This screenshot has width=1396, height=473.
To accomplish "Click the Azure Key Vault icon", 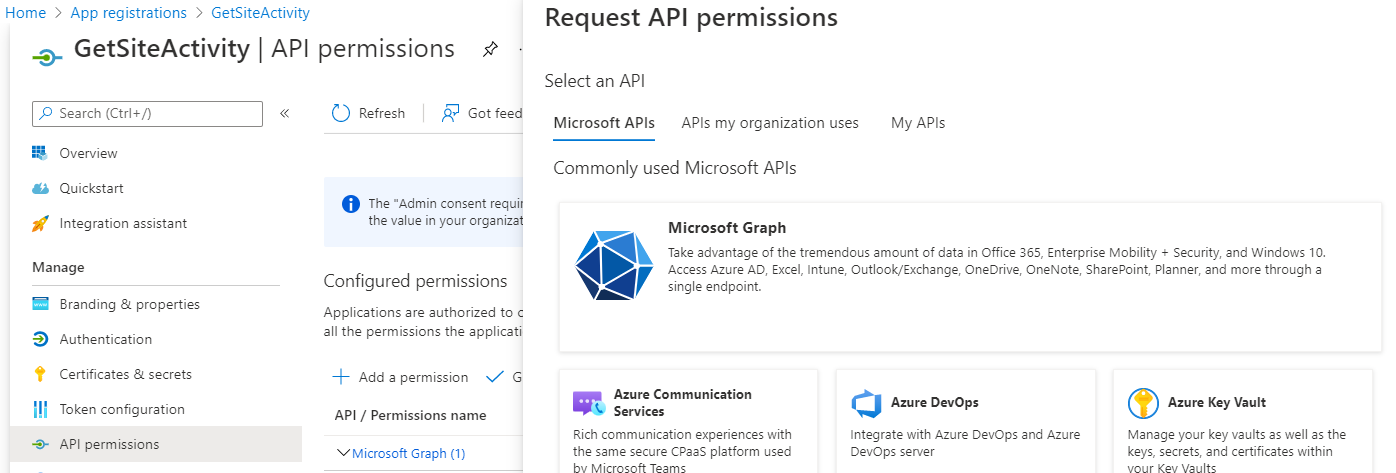I will coord(1143,403).
